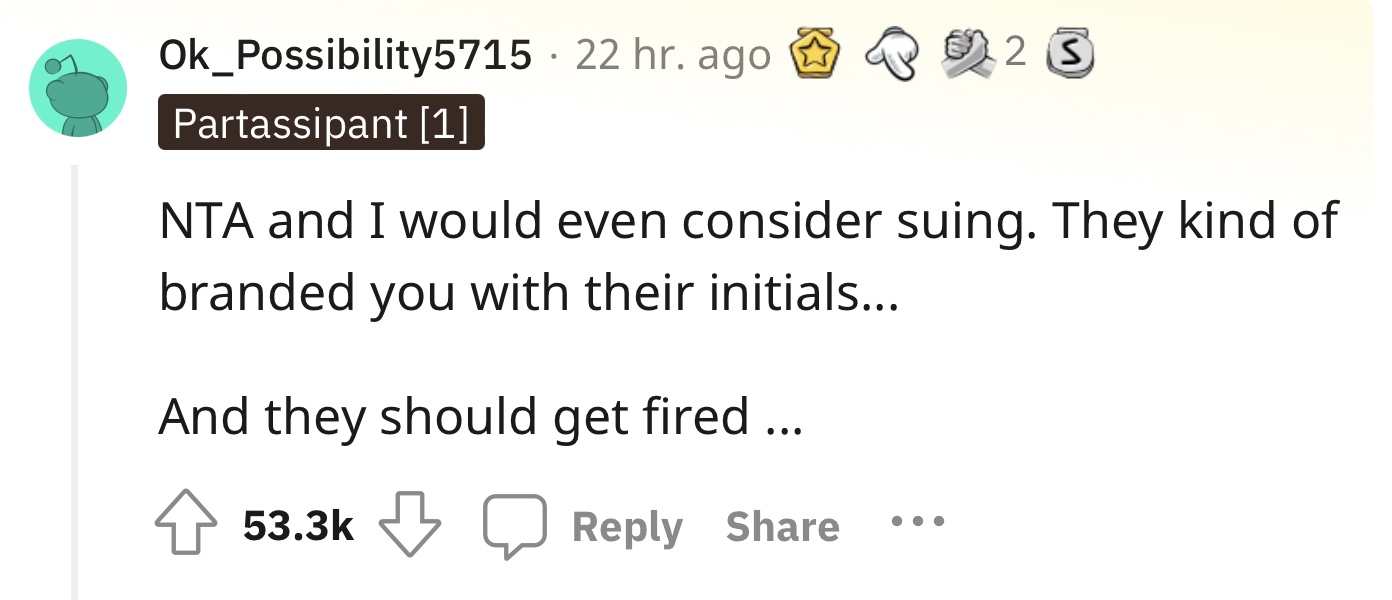Click the 22 hr. ago timestamp
The height and width of the screenshot is (600, 1392).
[673, 55]
